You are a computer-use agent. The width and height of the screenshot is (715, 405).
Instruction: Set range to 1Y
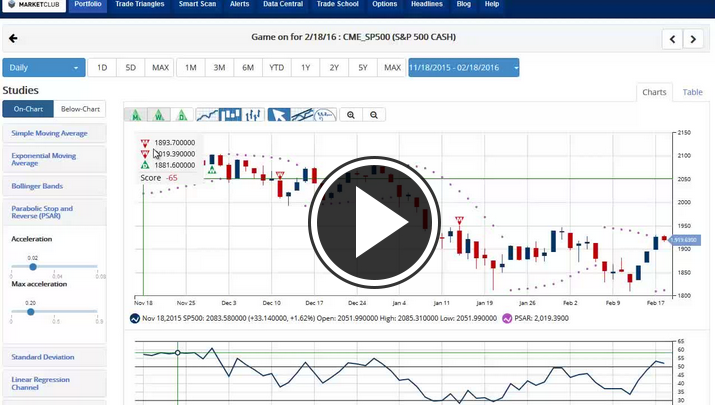click(306, 68)
